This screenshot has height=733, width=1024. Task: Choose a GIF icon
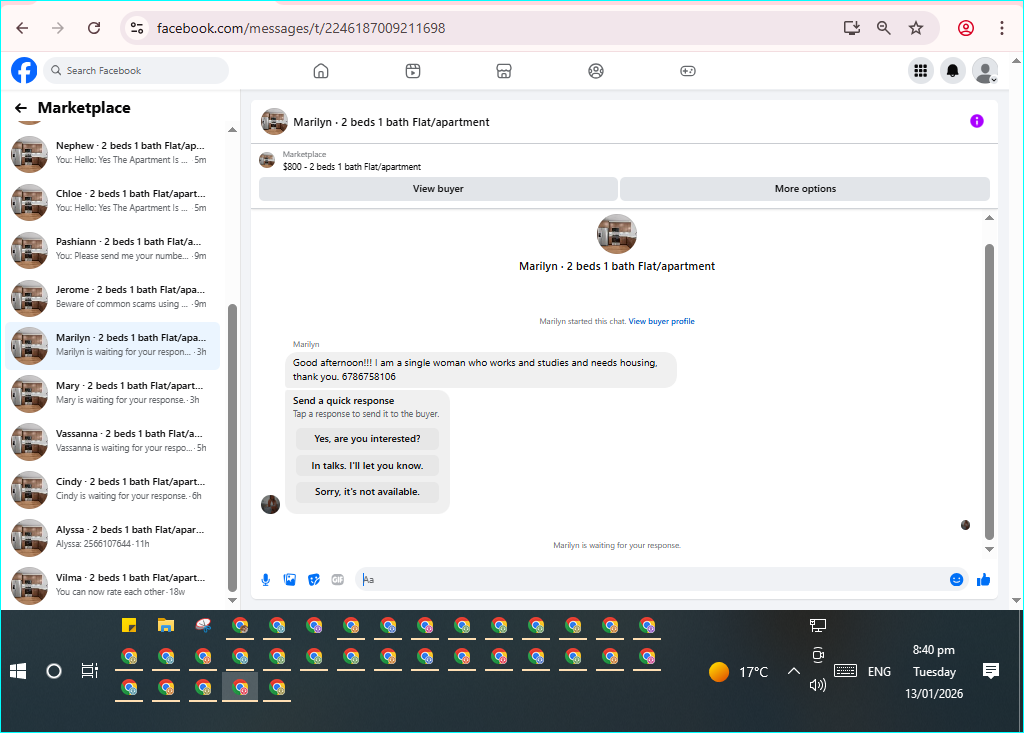[338, 579]
